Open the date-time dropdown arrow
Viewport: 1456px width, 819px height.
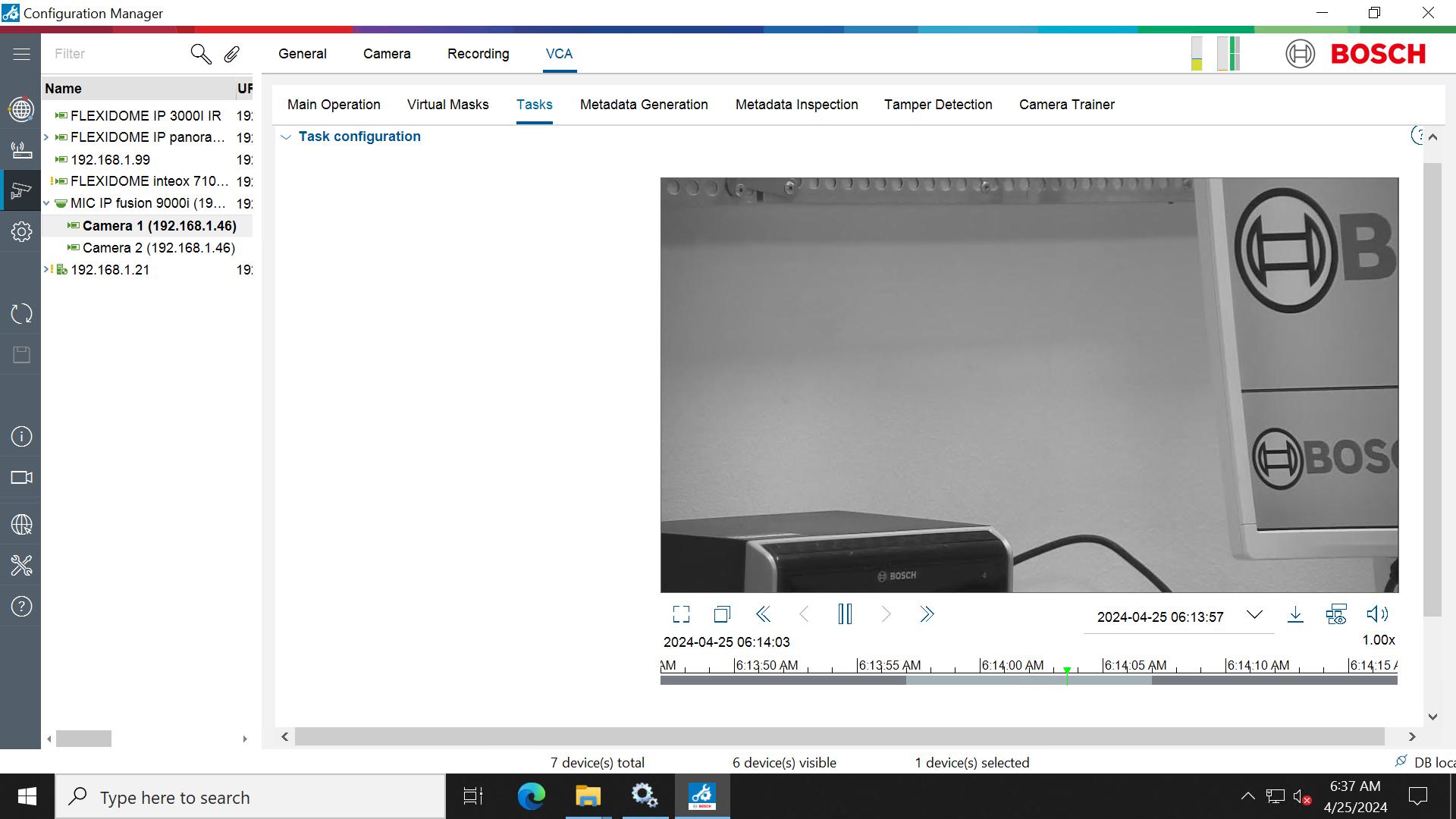[x=1254, y=615]
